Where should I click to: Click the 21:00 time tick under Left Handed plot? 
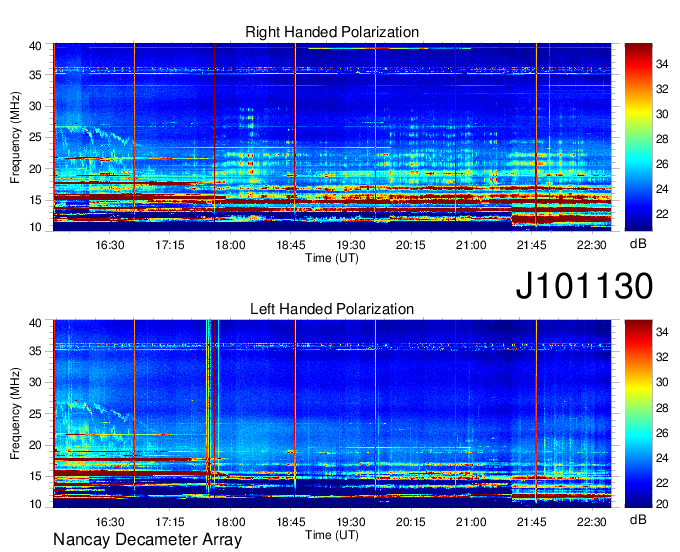(471, 522)
